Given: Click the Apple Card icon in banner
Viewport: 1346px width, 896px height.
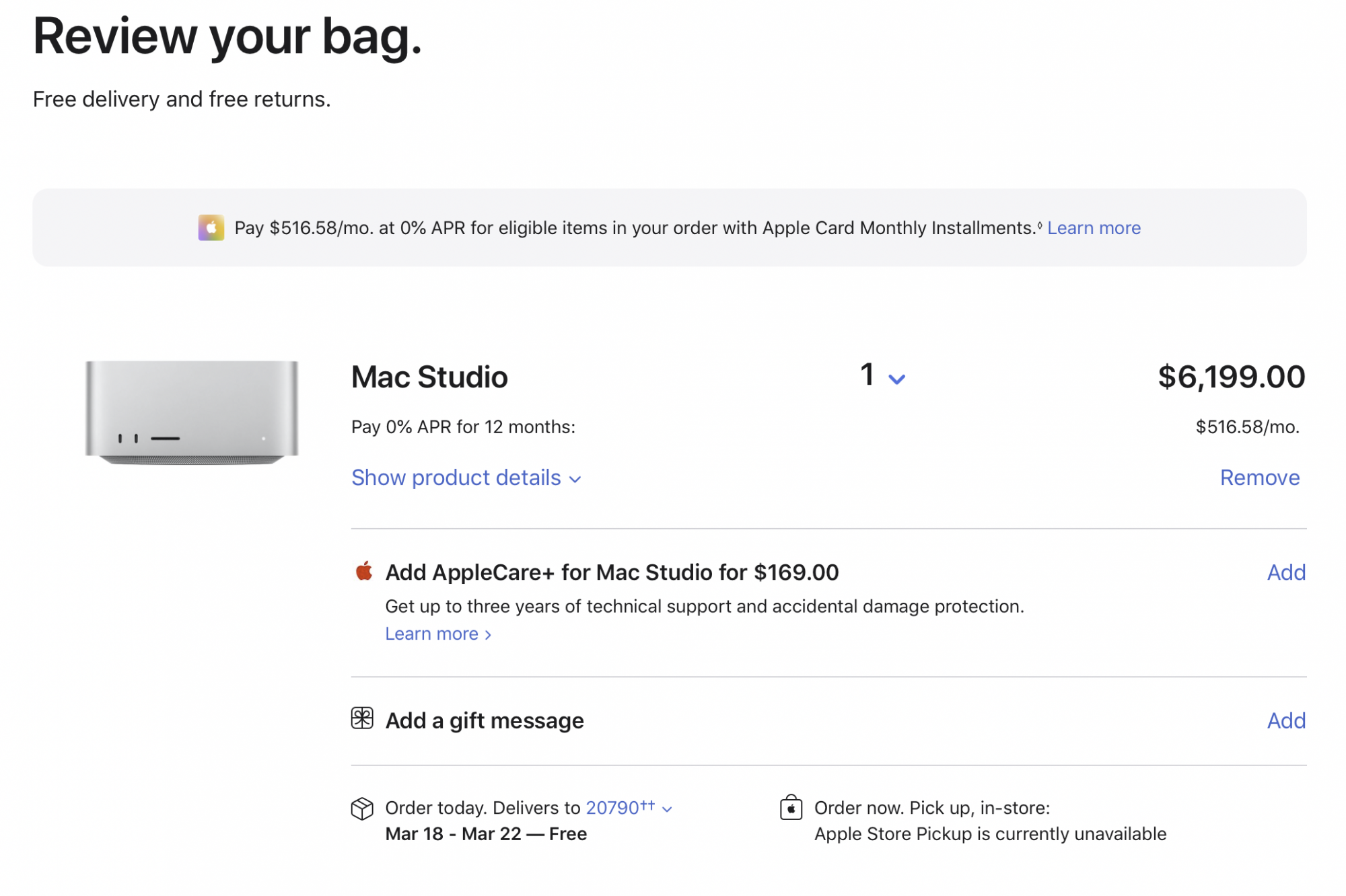Looking at the screenshot, I should pyautogui.click(x=211, y=228).
